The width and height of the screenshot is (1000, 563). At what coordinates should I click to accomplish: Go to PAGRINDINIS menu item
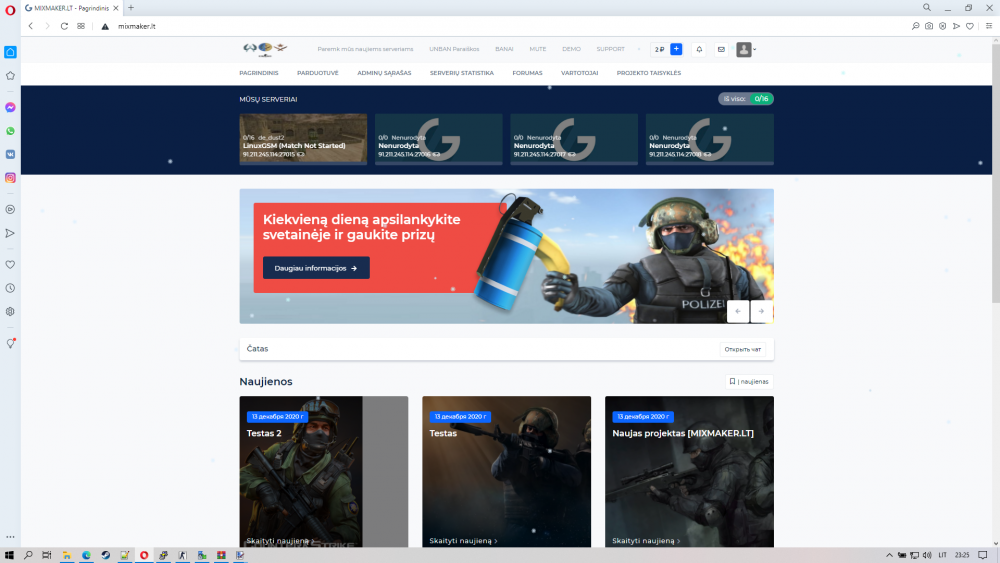pyautogui.click(x=259, y=73)
